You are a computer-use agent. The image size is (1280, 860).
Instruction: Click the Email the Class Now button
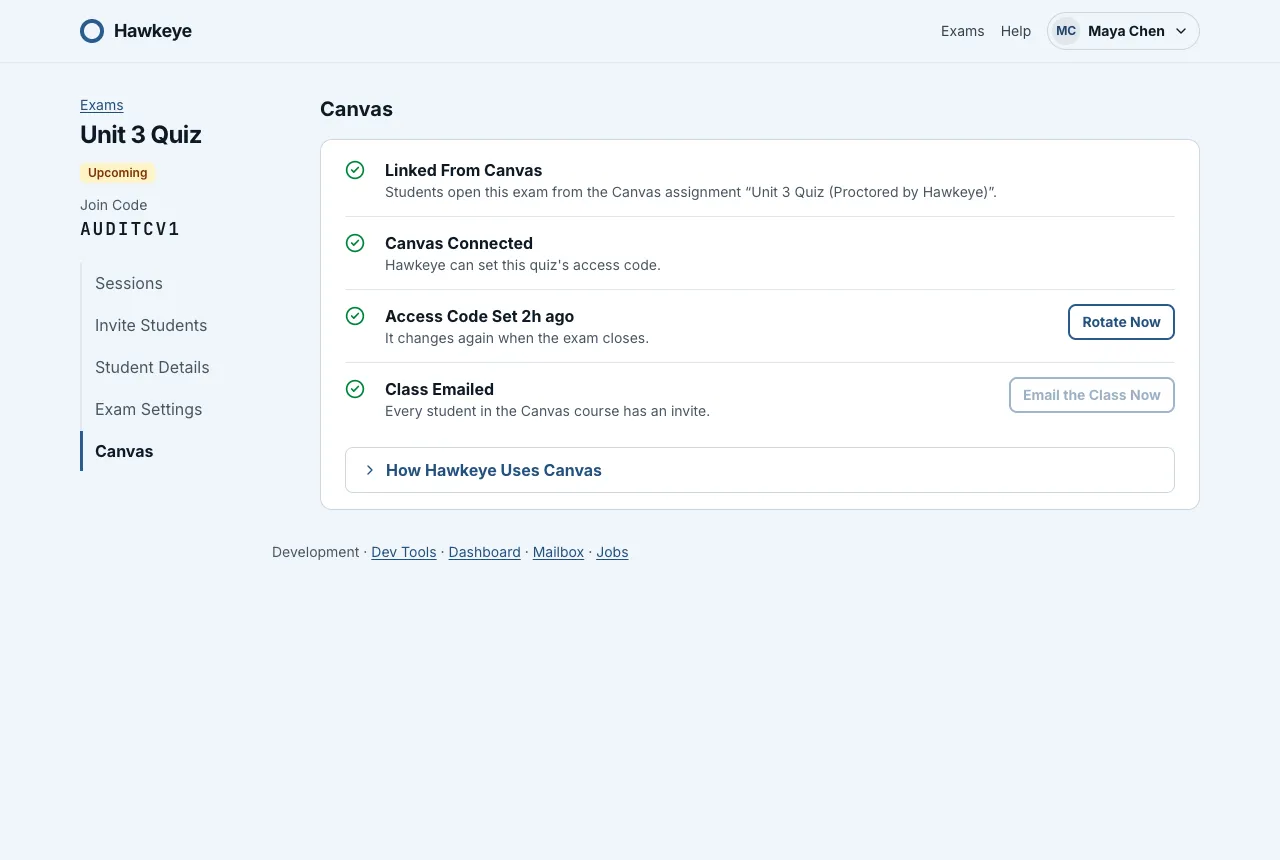1091,395
